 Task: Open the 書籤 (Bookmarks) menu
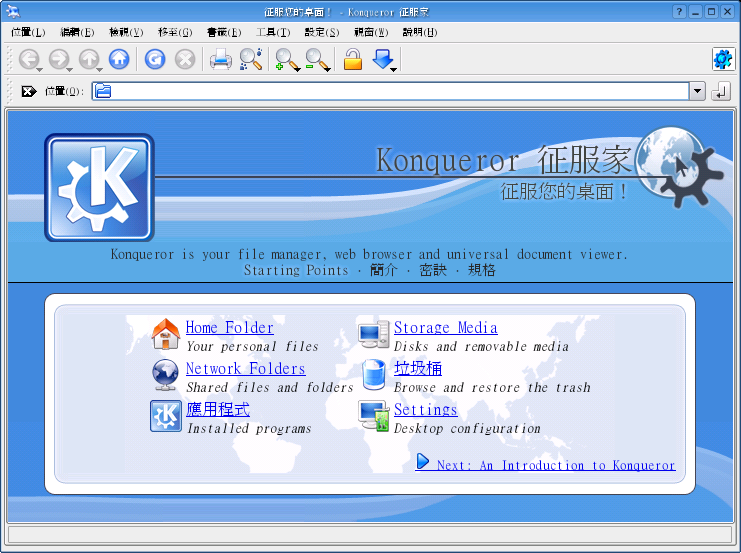(x=223, y=32)
